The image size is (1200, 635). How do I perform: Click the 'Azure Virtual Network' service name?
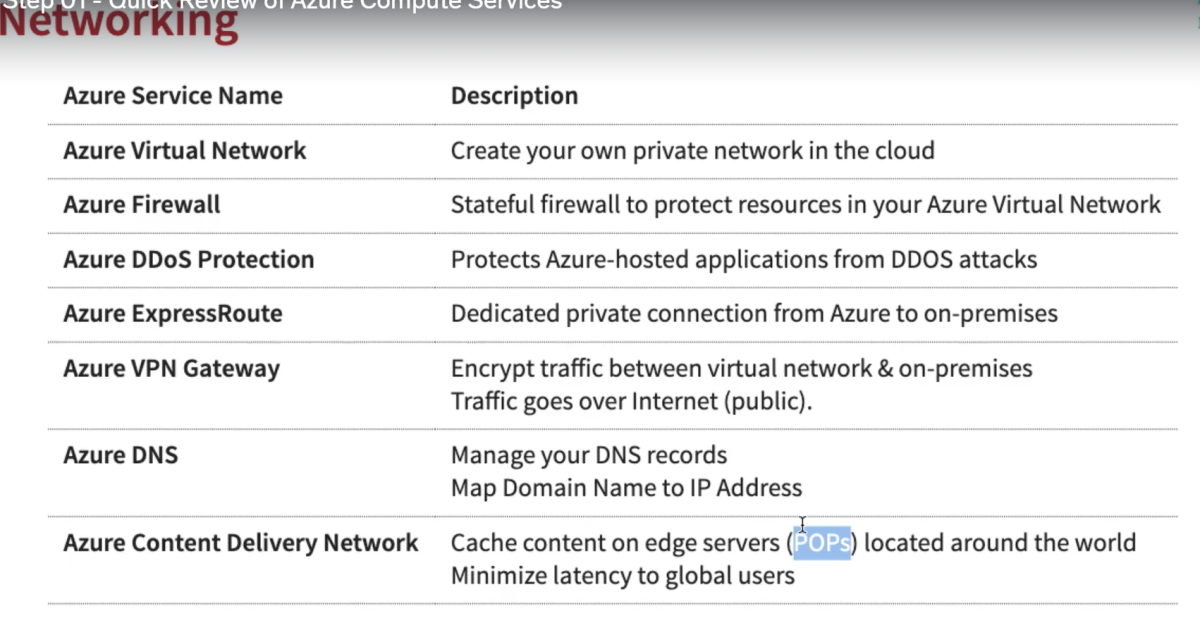point(184,151)
